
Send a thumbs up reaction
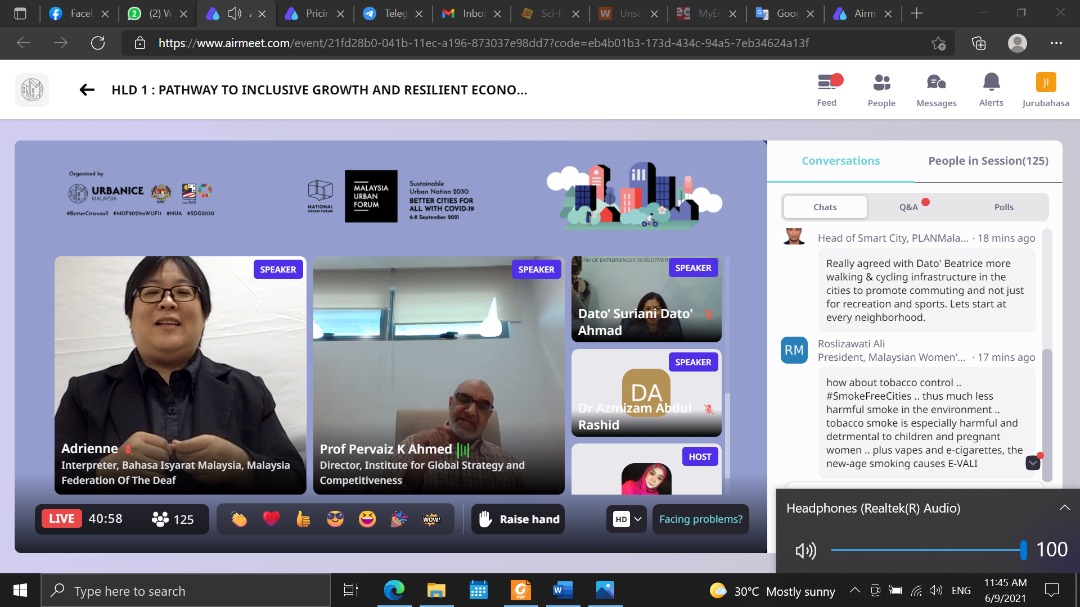point(303,519)
